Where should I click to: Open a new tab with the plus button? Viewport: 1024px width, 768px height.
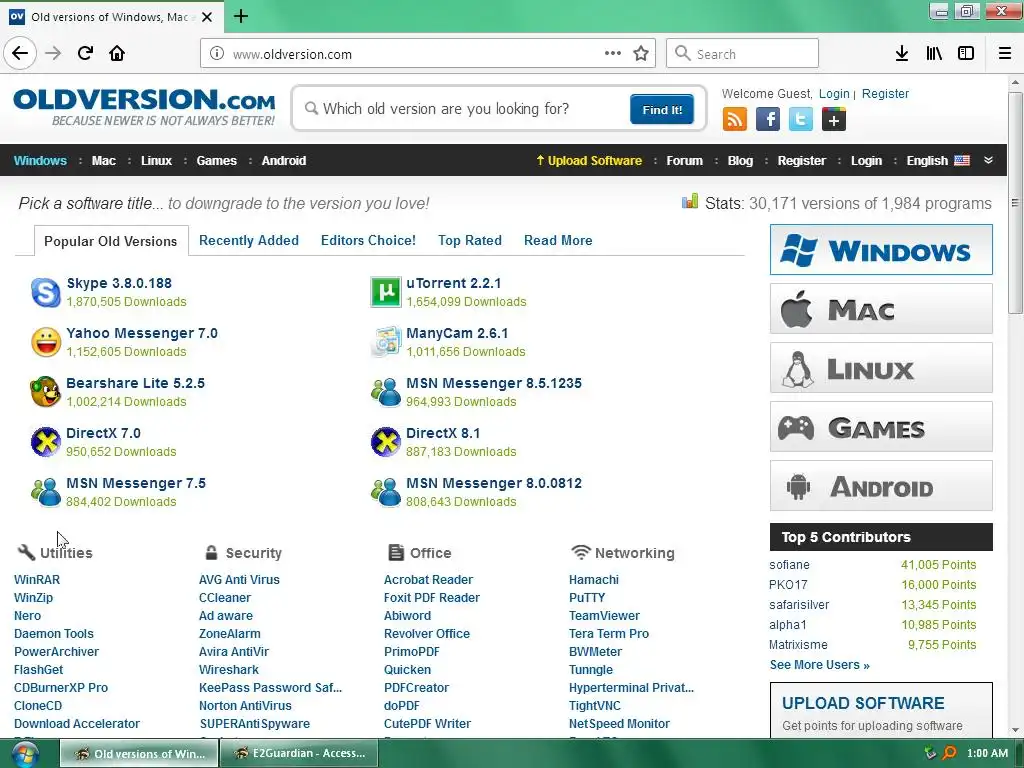click(x=241, y=16)
